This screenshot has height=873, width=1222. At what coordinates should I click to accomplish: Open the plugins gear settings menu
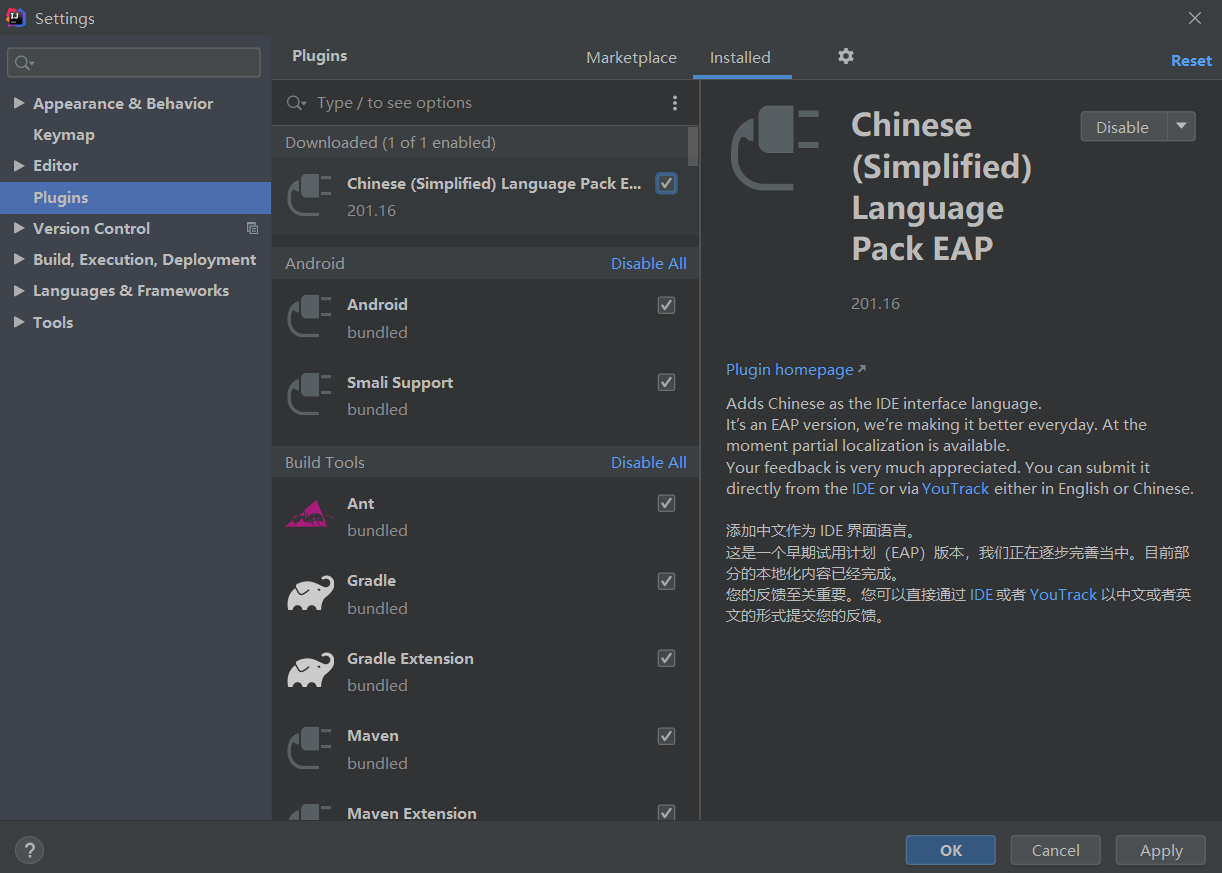[x=846, y=56]
